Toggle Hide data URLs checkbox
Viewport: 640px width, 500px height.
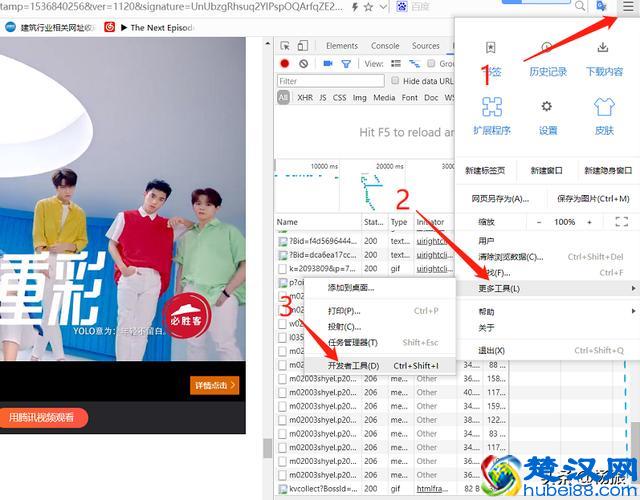(x=395, y=80)
